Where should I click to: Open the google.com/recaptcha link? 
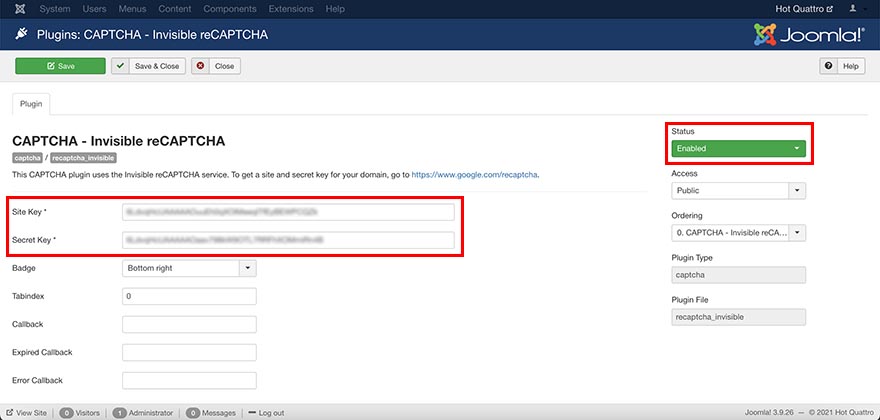[475, 174]
